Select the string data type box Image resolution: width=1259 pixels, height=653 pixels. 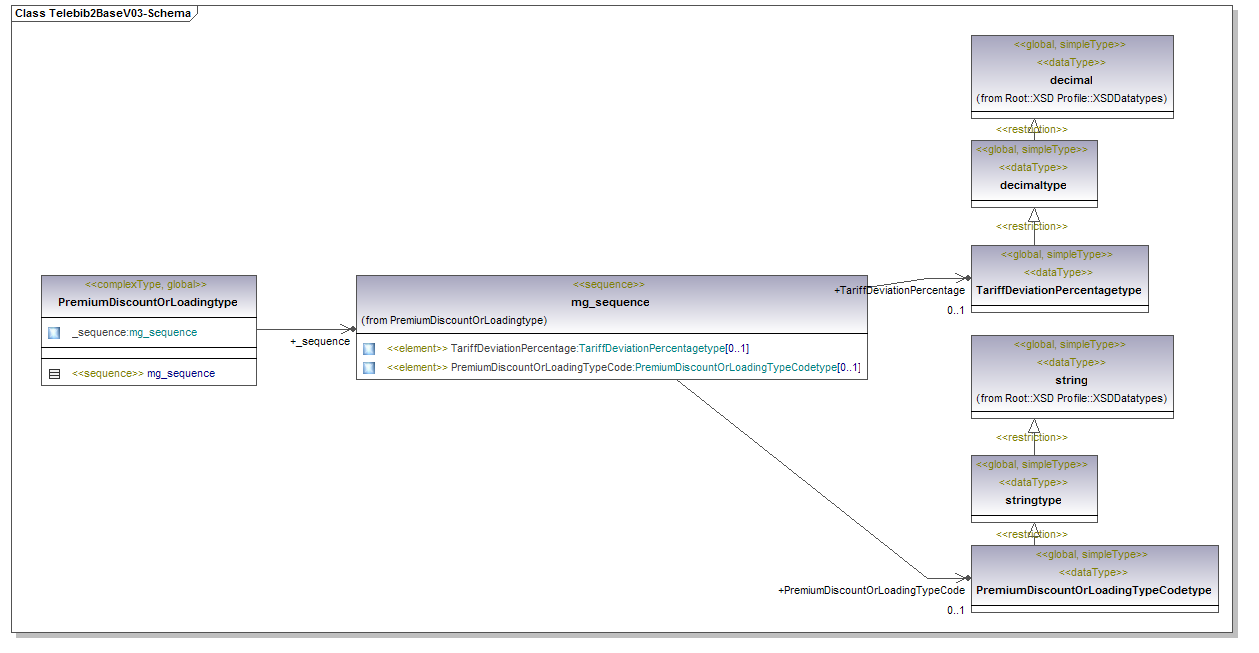1071,380
